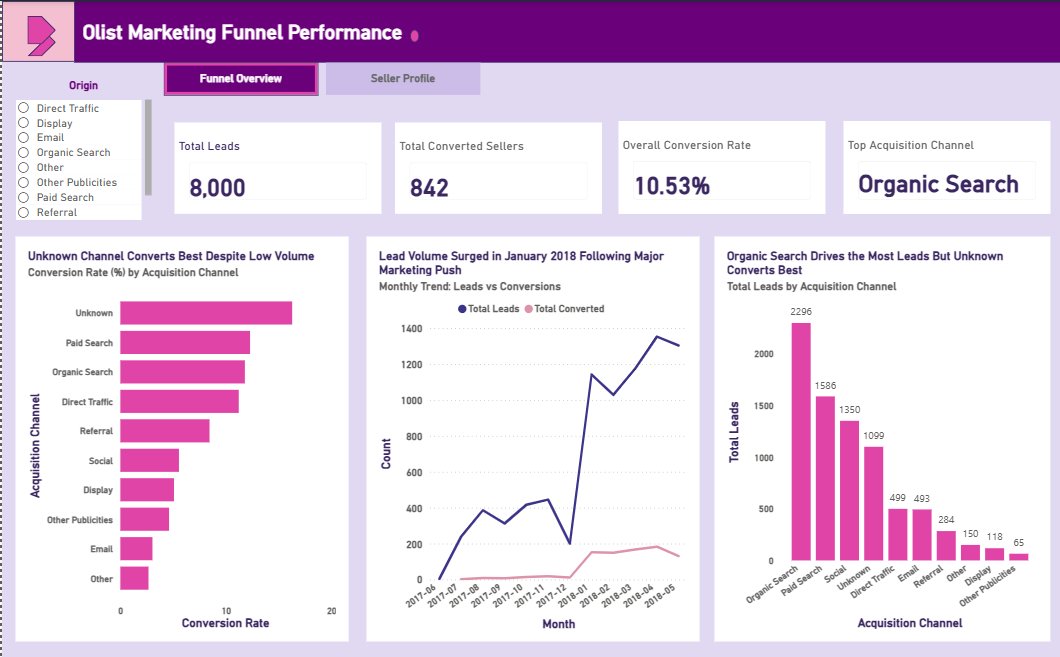Select the Paid Search origin radio button
The image size is (1060, 657).
click(24, 197)
